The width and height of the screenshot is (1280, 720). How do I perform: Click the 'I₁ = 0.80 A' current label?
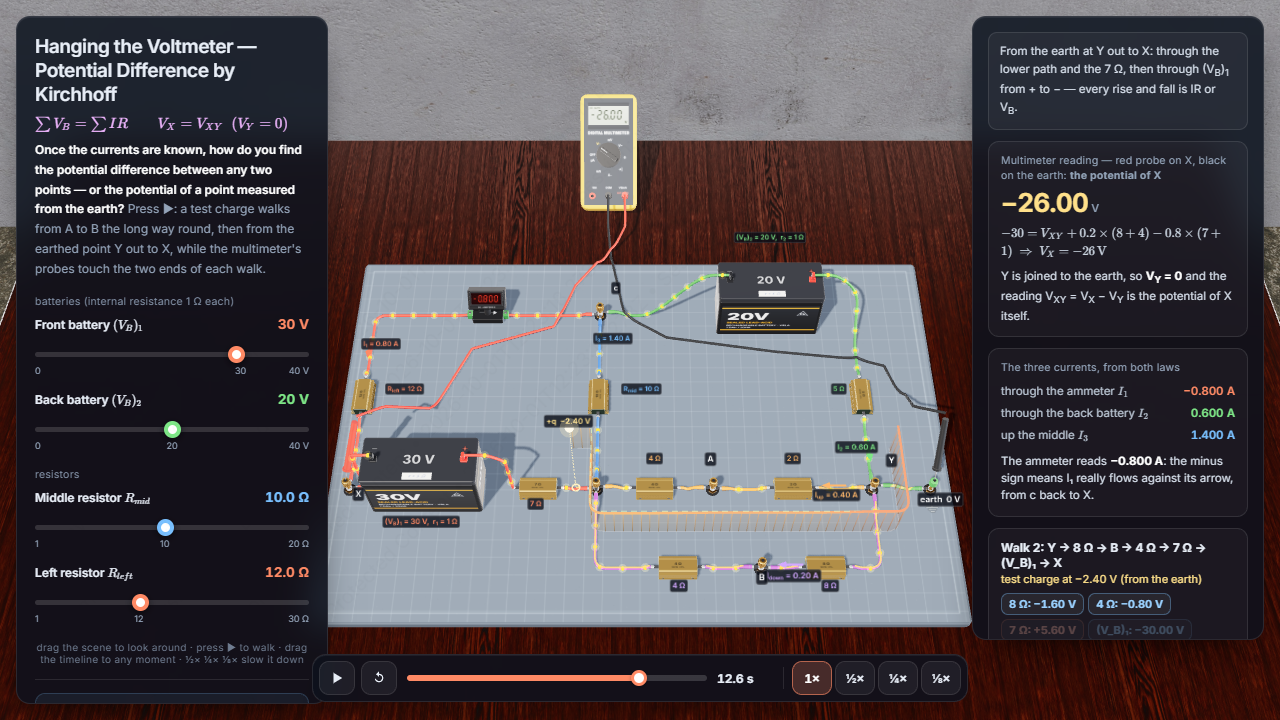point(381,343)
